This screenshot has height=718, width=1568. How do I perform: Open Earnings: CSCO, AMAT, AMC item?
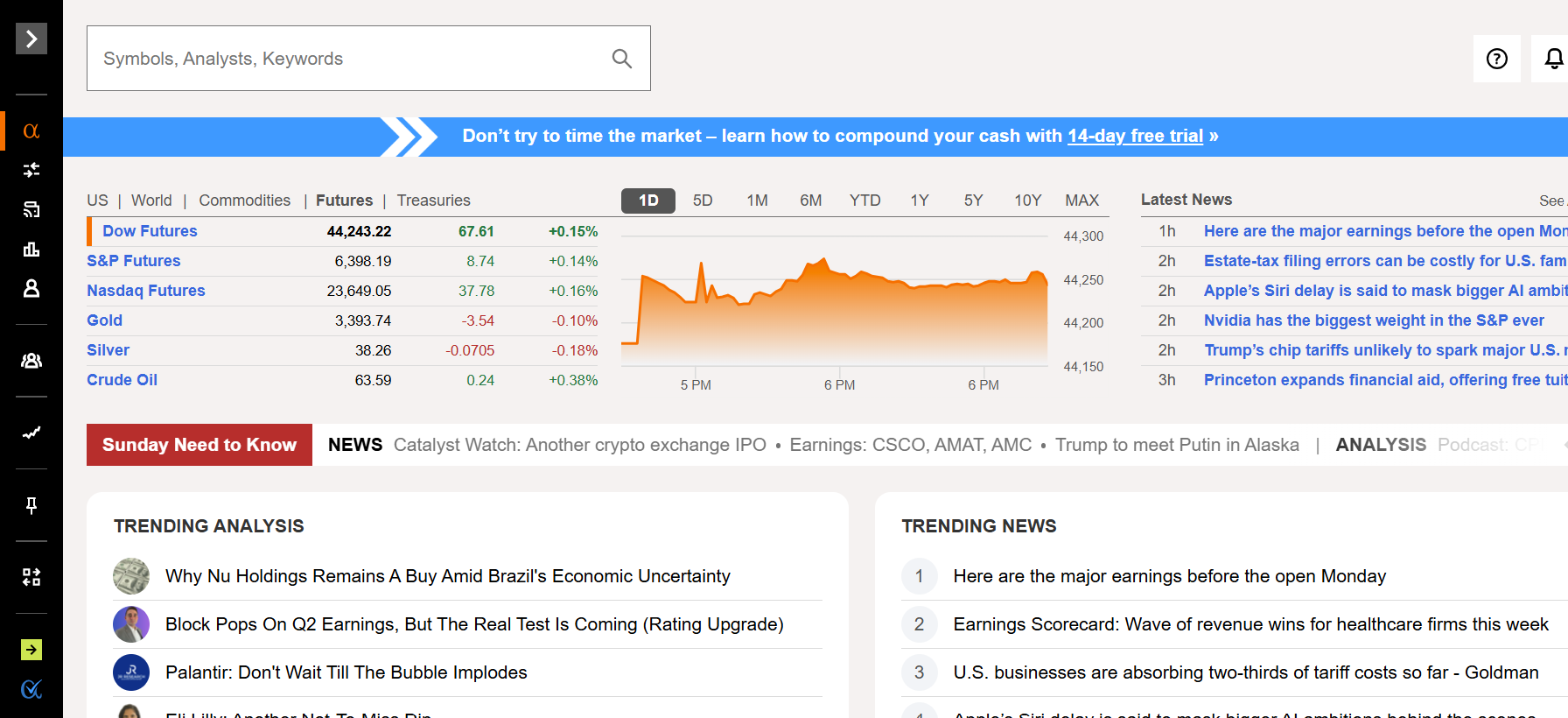coord(911,445)
